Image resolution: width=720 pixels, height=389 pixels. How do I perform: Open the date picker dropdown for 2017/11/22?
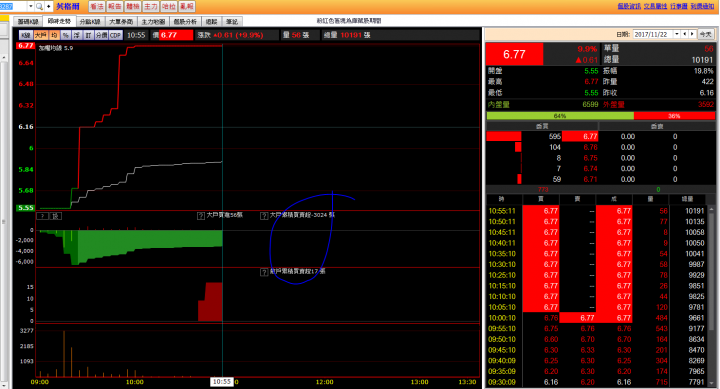click(676, 34)
